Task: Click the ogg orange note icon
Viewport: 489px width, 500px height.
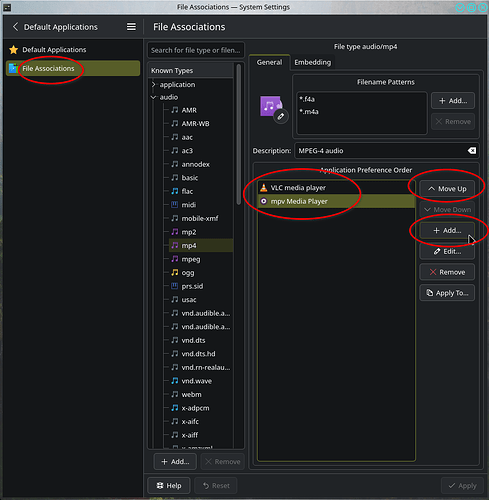Action: point(175,272)
